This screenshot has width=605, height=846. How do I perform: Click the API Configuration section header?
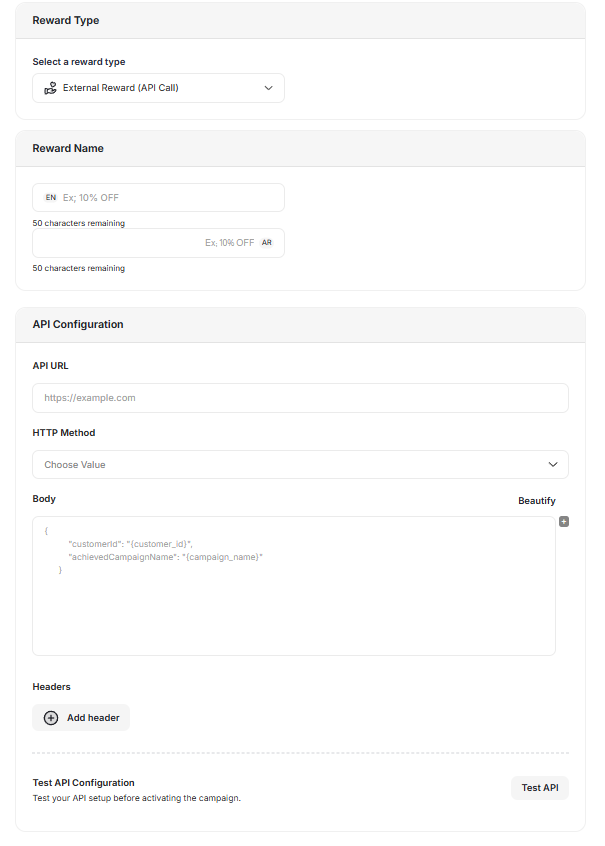coord(77,324)
